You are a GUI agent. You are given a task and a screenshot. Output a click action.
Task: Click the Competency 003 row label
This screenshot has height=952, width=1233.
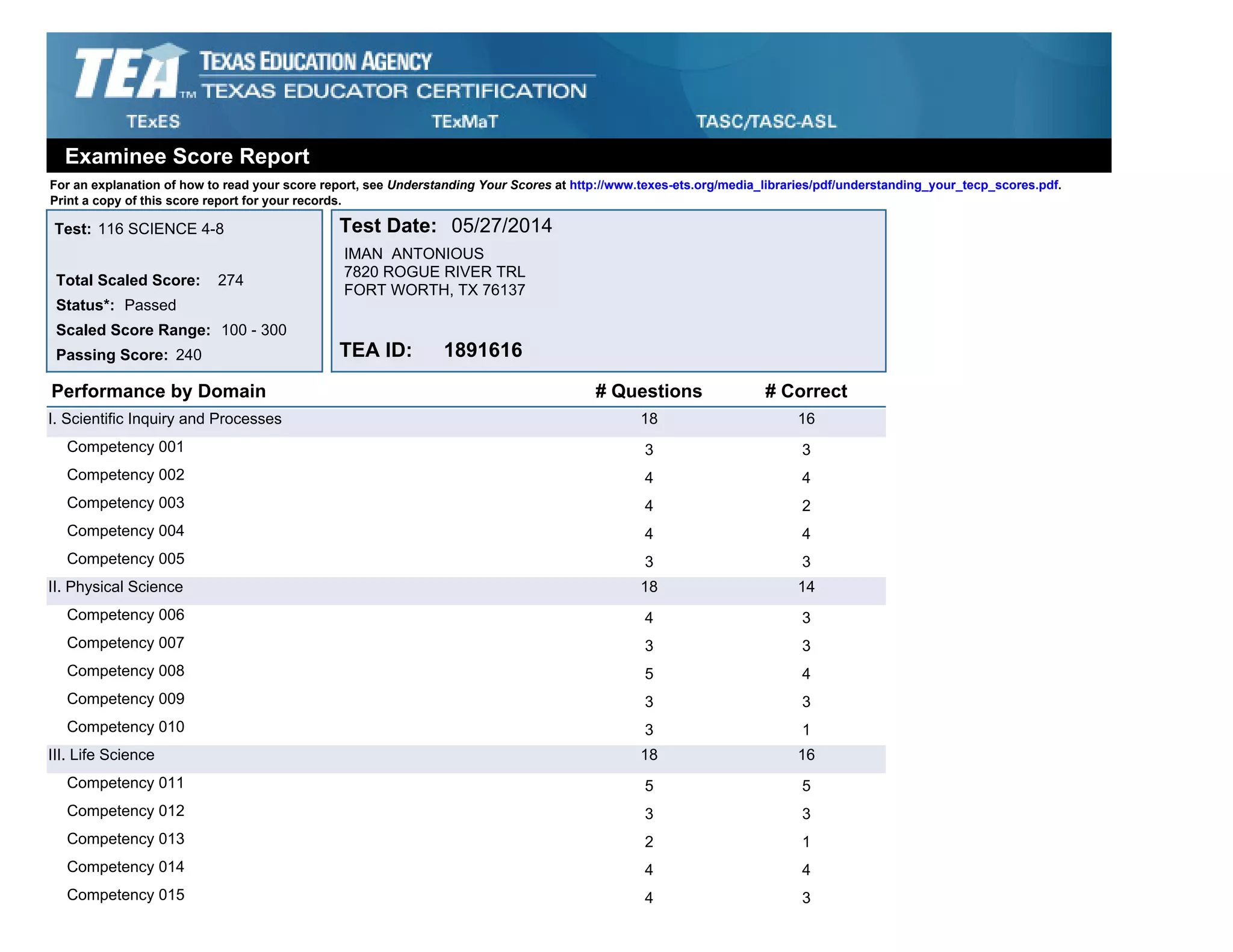pos(125,503)
